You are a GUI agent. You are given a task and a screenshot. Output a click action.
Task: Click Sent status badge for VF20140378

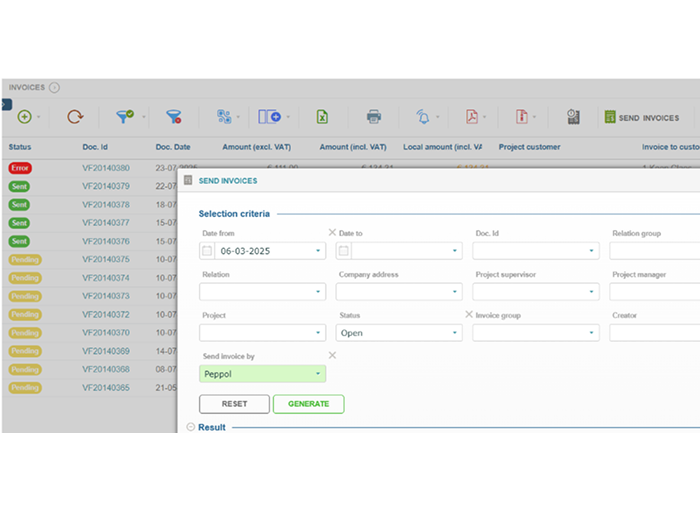(x=19, y=205)
